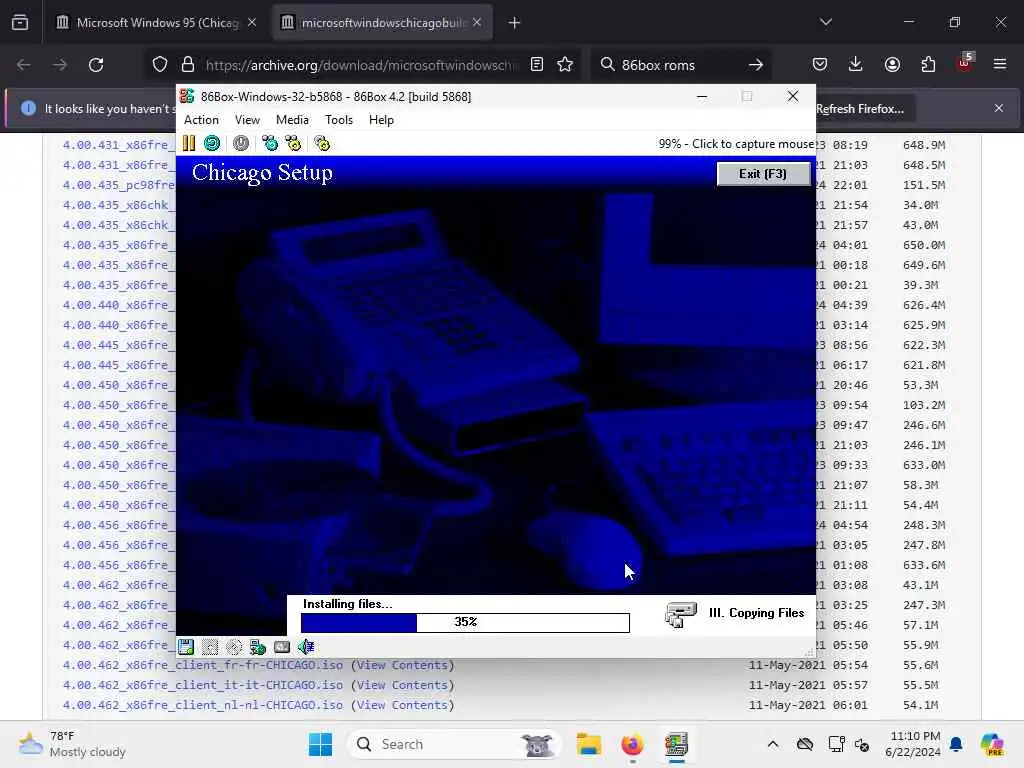Click the gray device icon beside the speaker

click(282, 647)
